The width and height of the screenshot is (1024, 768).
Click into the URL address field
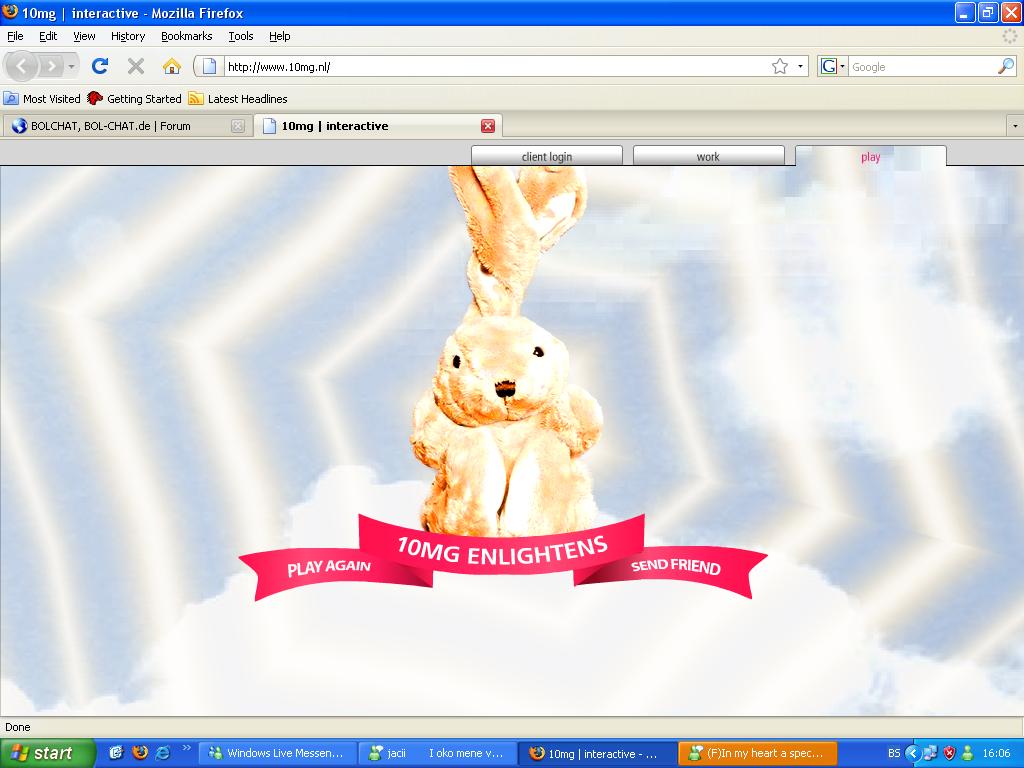[x=496, y=66]
